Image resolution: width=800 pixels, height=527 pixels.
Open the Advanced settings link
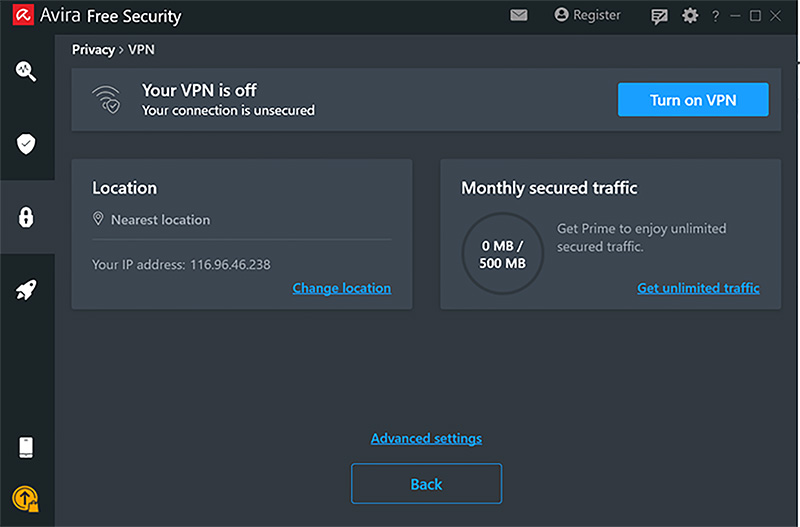tap(427, 439)
